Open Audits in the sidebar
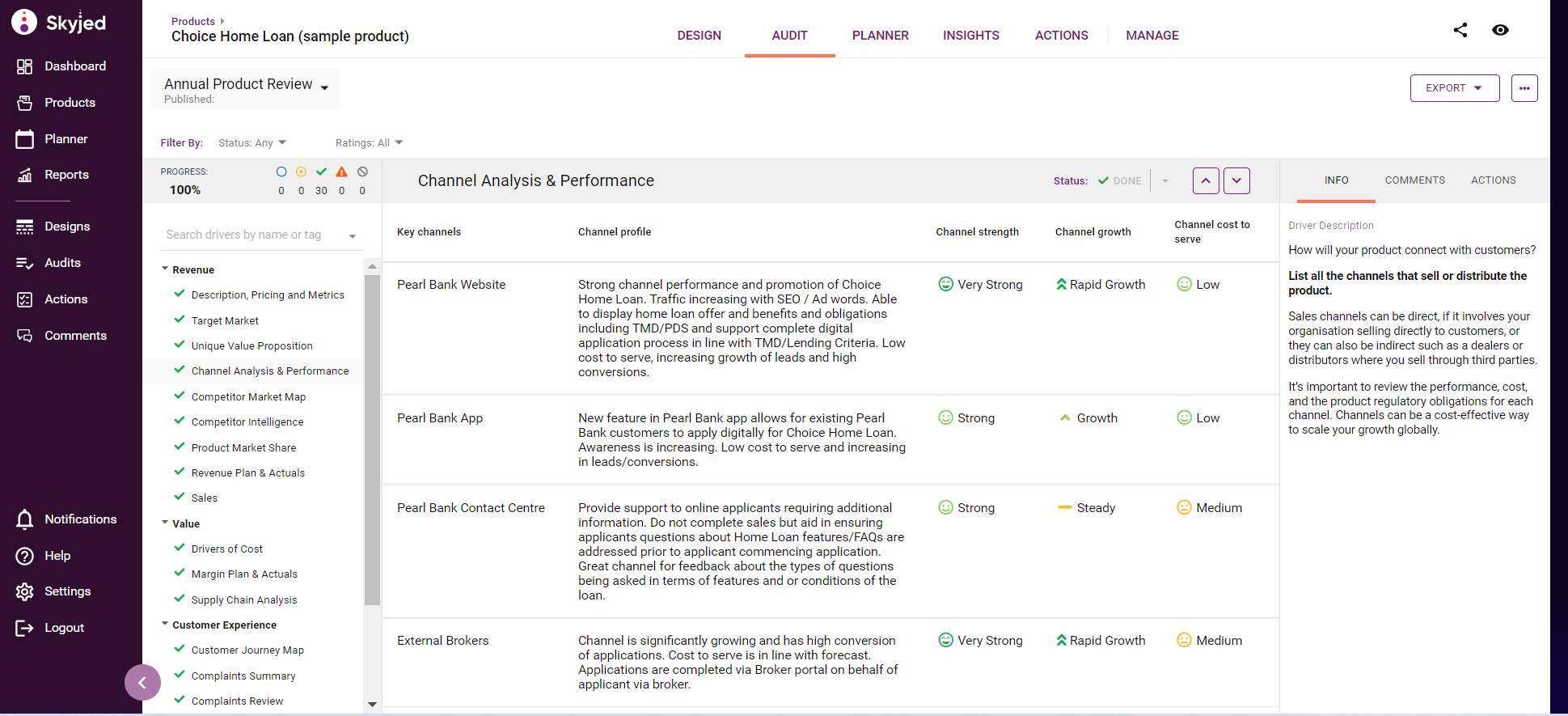 (x=49, y=263)
